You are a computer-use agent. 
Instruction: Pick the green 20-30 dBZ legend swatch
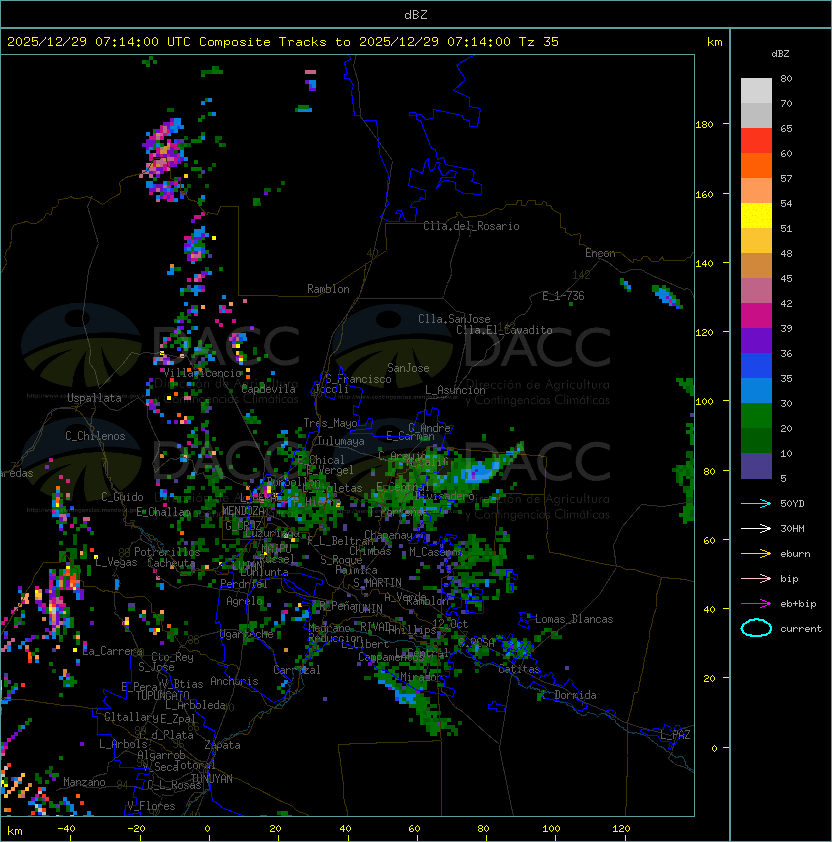(756, 416)
